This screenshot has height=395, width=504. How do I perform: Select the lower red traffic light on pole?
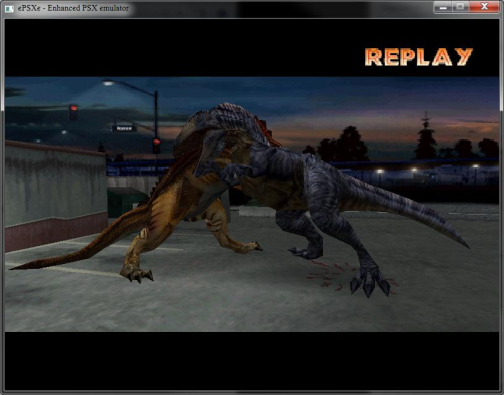pyautogui.click(x=156, y=145)
